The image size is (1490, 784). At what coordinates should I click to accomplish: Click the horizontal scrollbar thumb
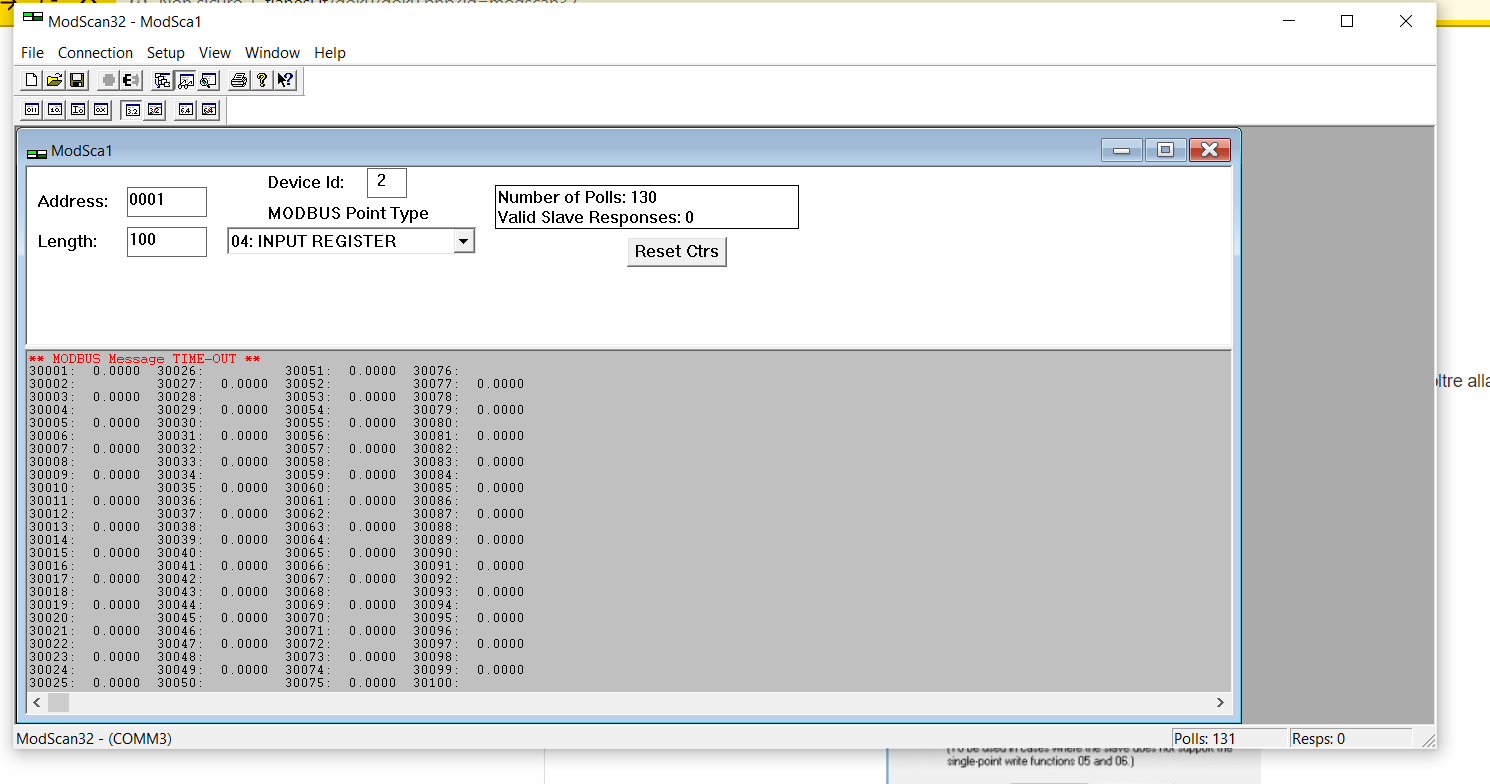(58, 703)
